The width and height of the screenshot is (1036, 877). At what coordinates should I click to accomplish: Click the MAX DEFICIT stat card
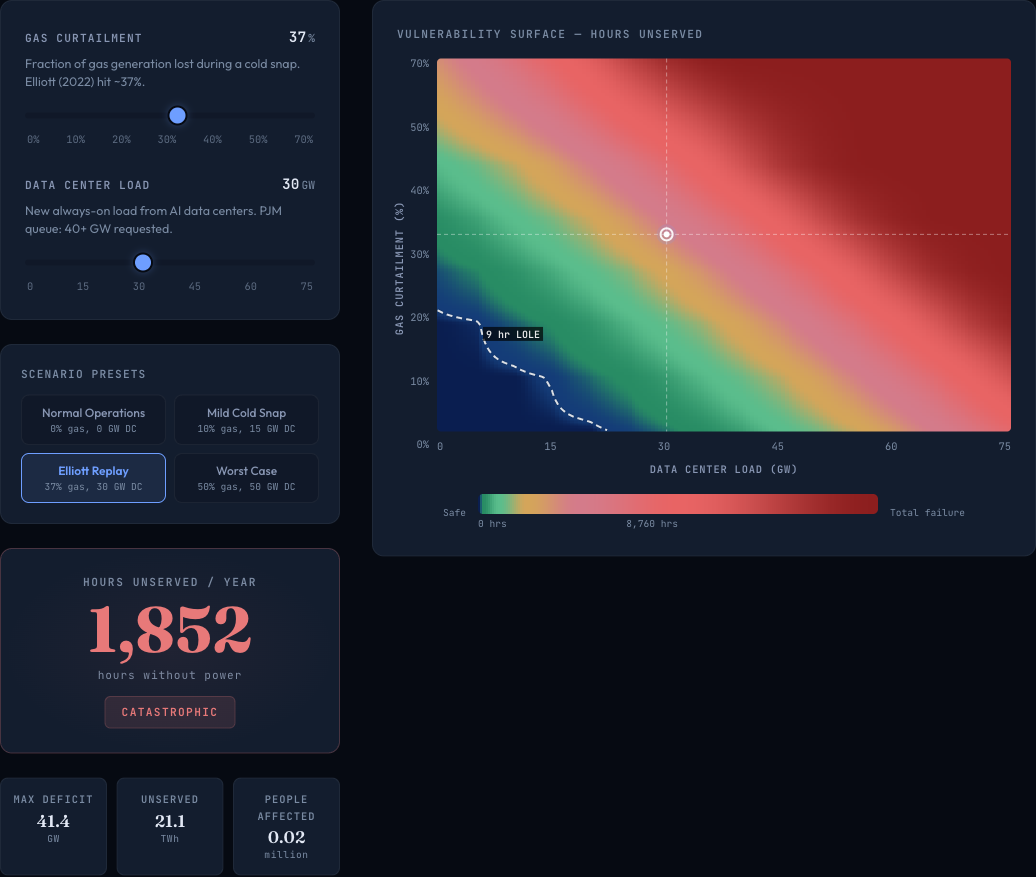(54, 826)
